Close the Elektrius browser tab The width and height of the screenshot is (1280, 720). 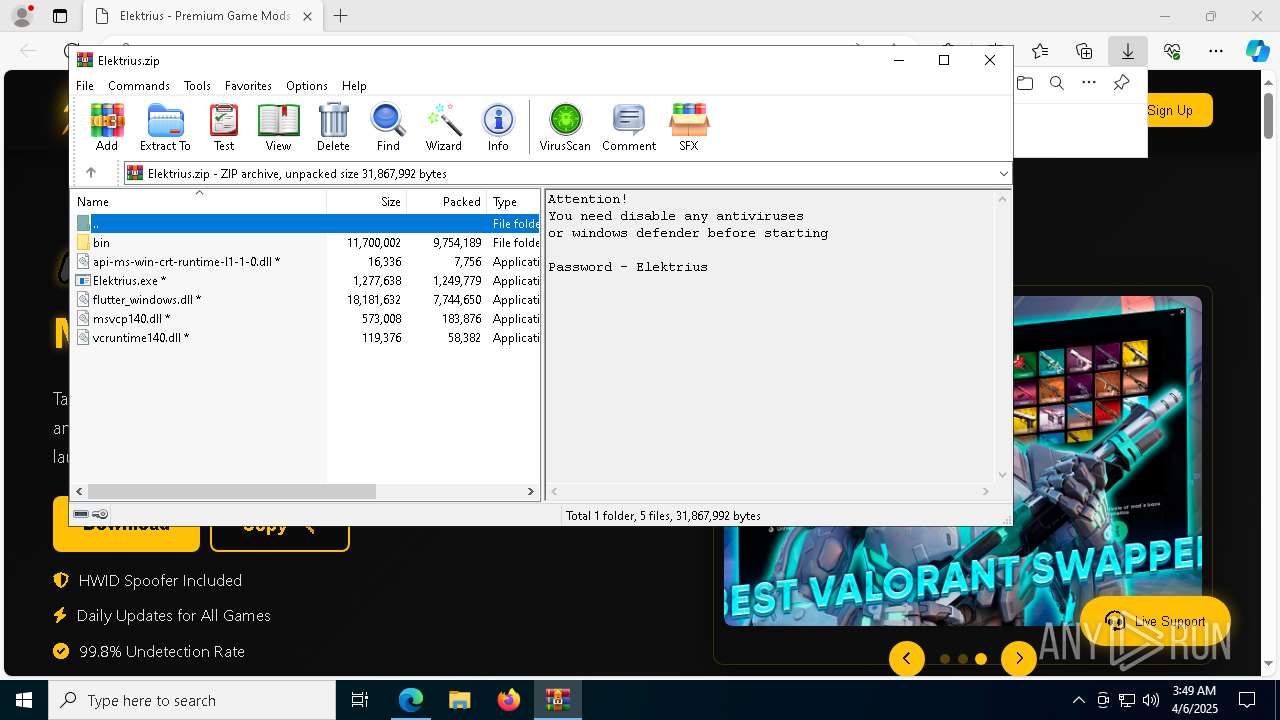[x=307, y=16]
